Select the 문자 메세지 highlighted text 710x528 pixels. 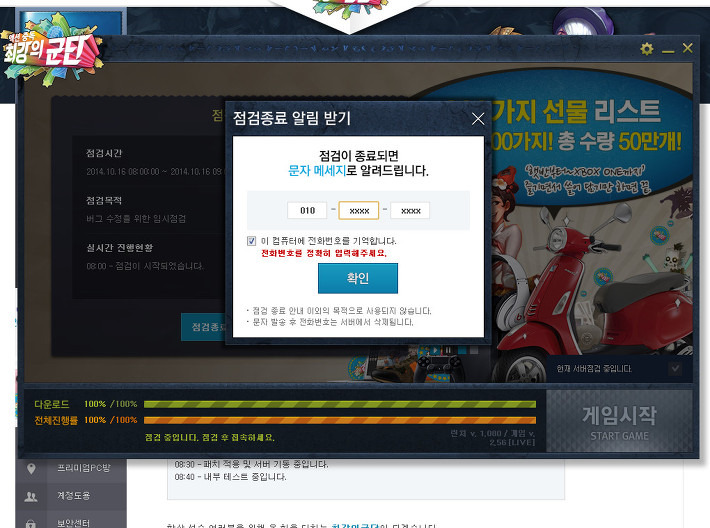tap(317, 171)
